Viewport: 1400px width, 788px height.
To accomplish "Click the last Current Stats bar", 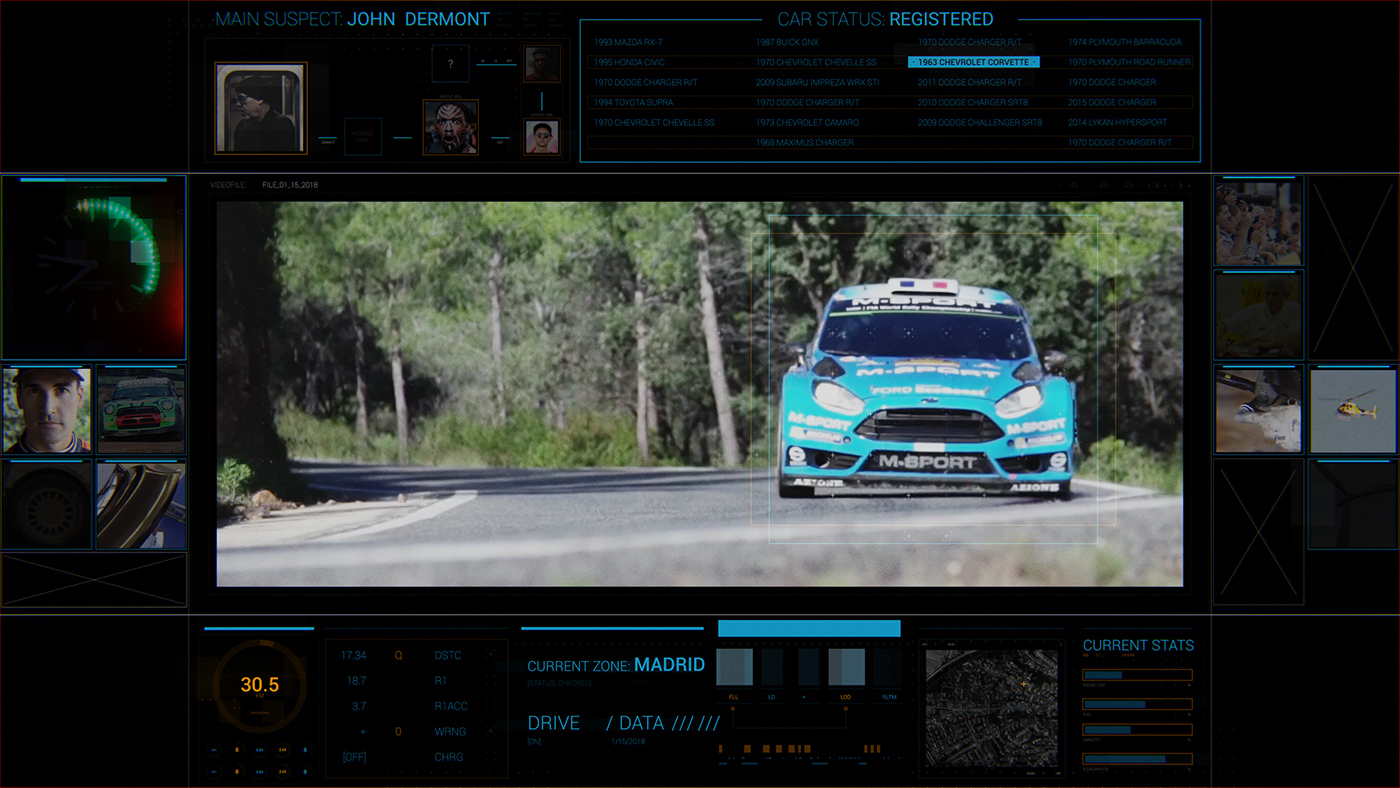I will pos(1137,759).
